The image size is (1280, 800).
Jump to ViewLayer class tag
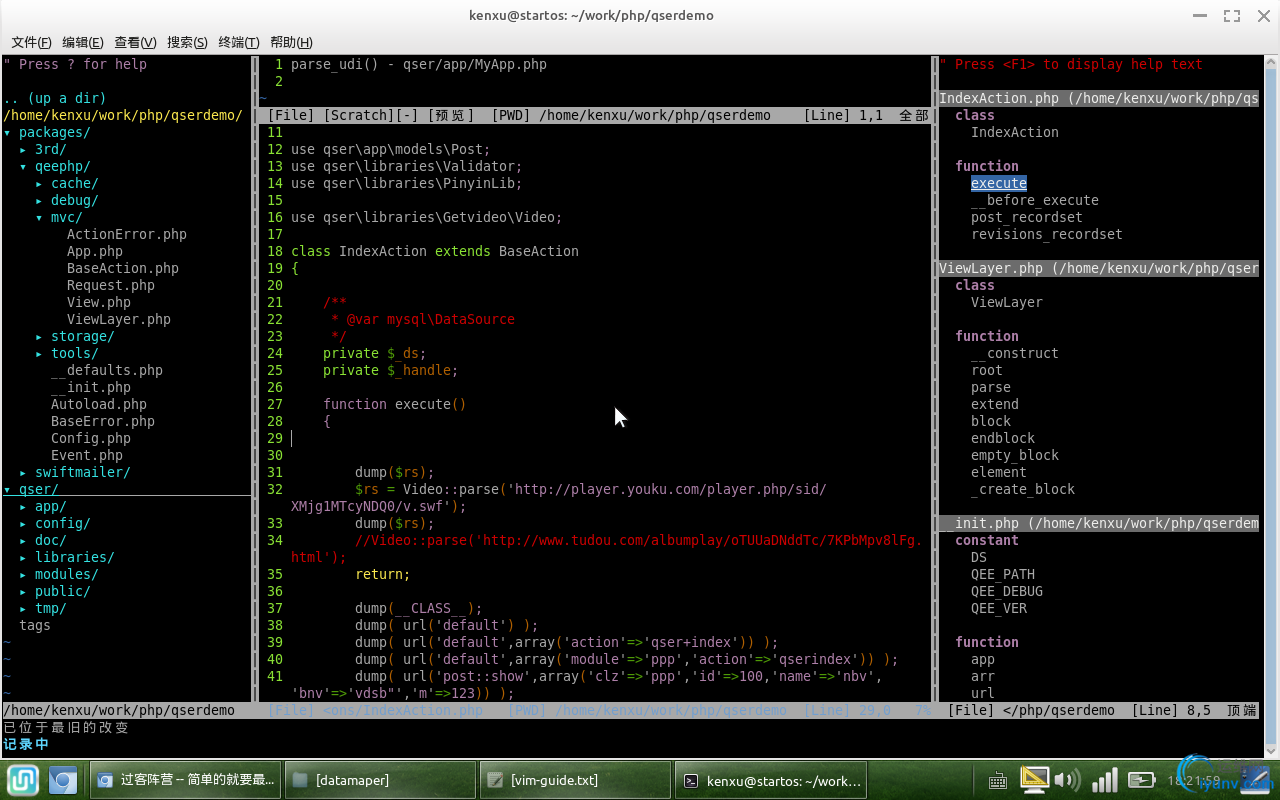[x=1007, y=302]
